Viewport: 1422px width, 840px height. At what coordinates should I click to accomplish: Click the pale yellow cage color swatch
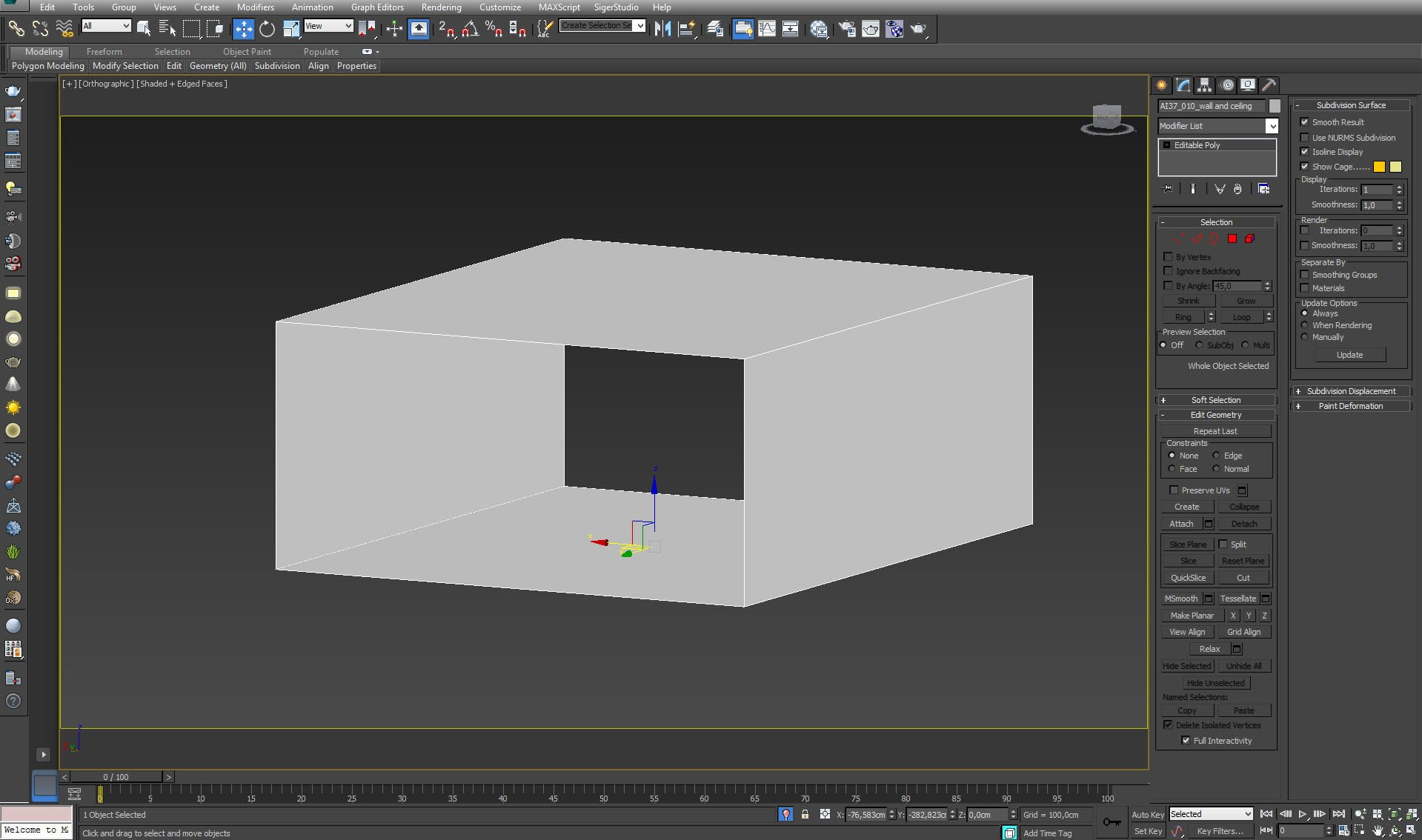pyautogui.click(x=1395, y=167)
